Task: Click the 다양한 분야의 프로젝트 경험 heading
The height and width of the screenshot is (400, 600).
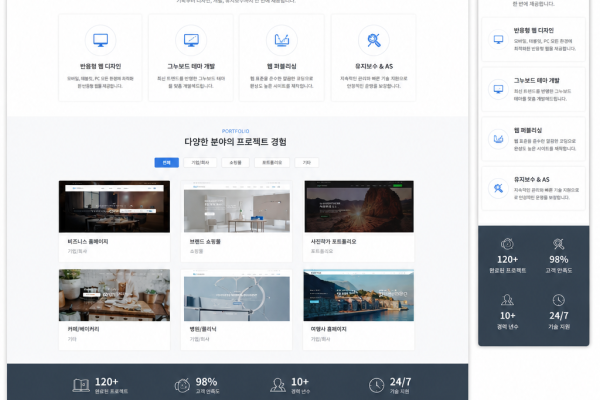Action: tap(235, 142)
